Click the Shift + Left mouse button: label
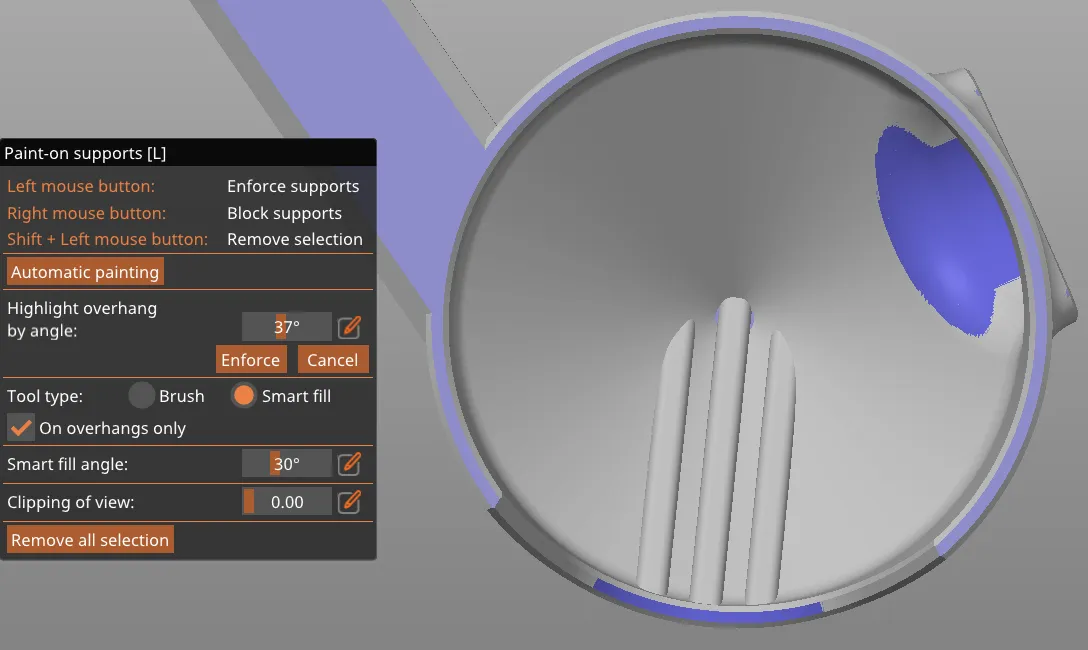The width and height of the screenshot is (1088, 650). 108,239
